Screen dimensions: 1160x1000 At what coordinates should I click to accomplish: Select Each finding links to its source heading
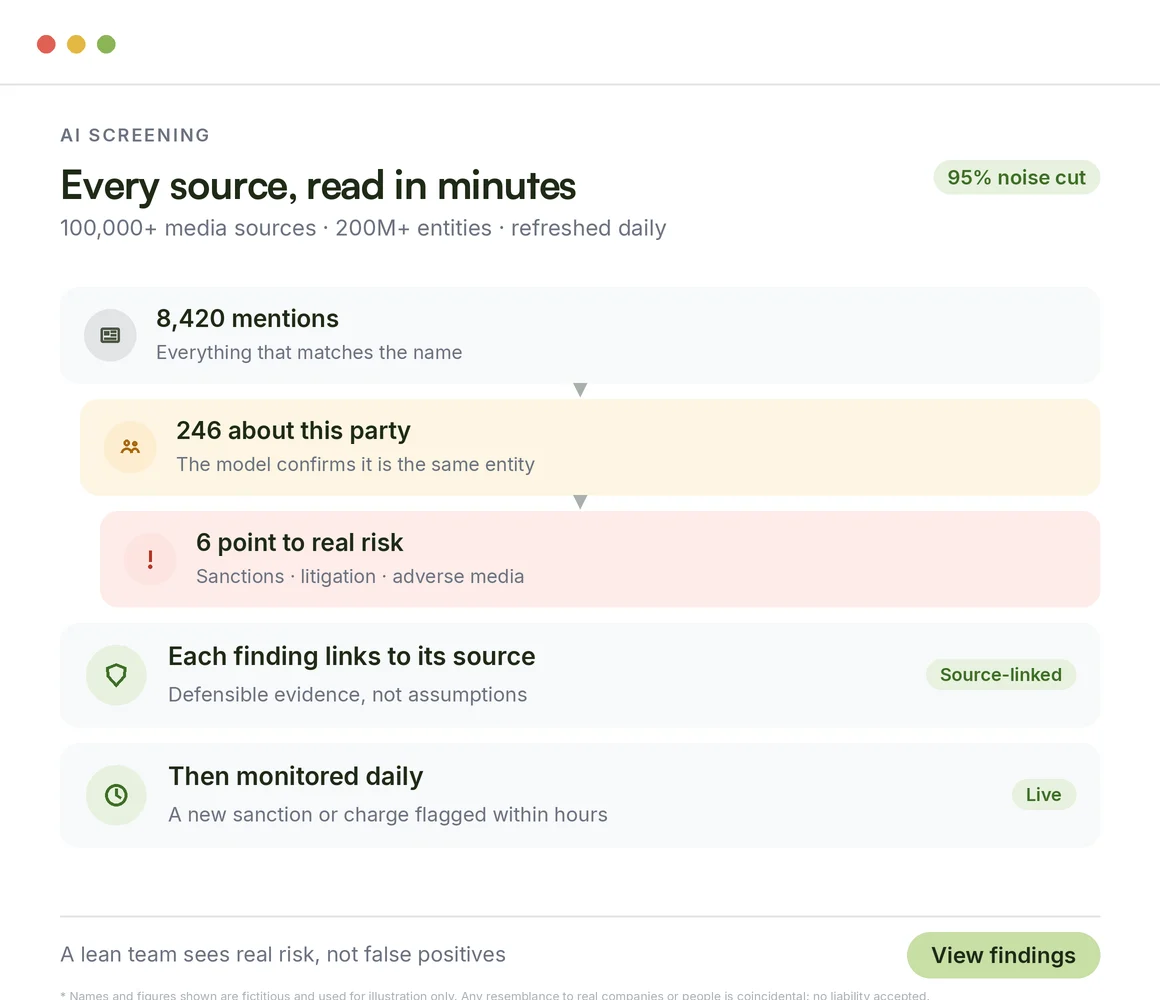(x=351, y=656)
